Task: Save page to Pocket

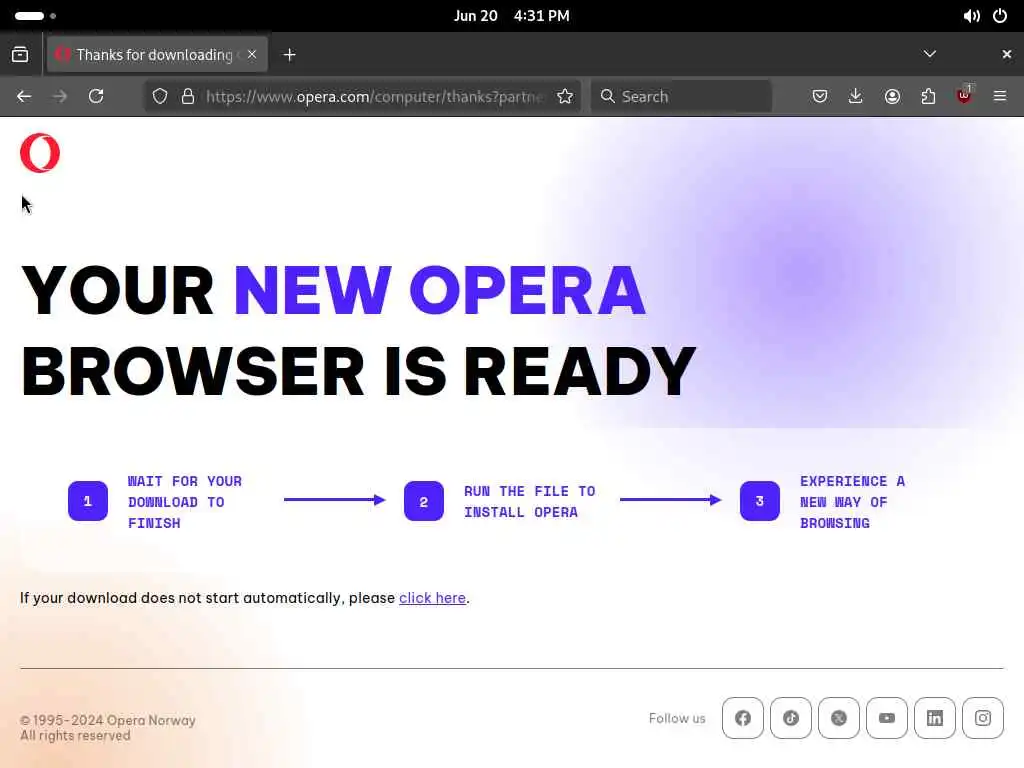Action: [820, 97]
